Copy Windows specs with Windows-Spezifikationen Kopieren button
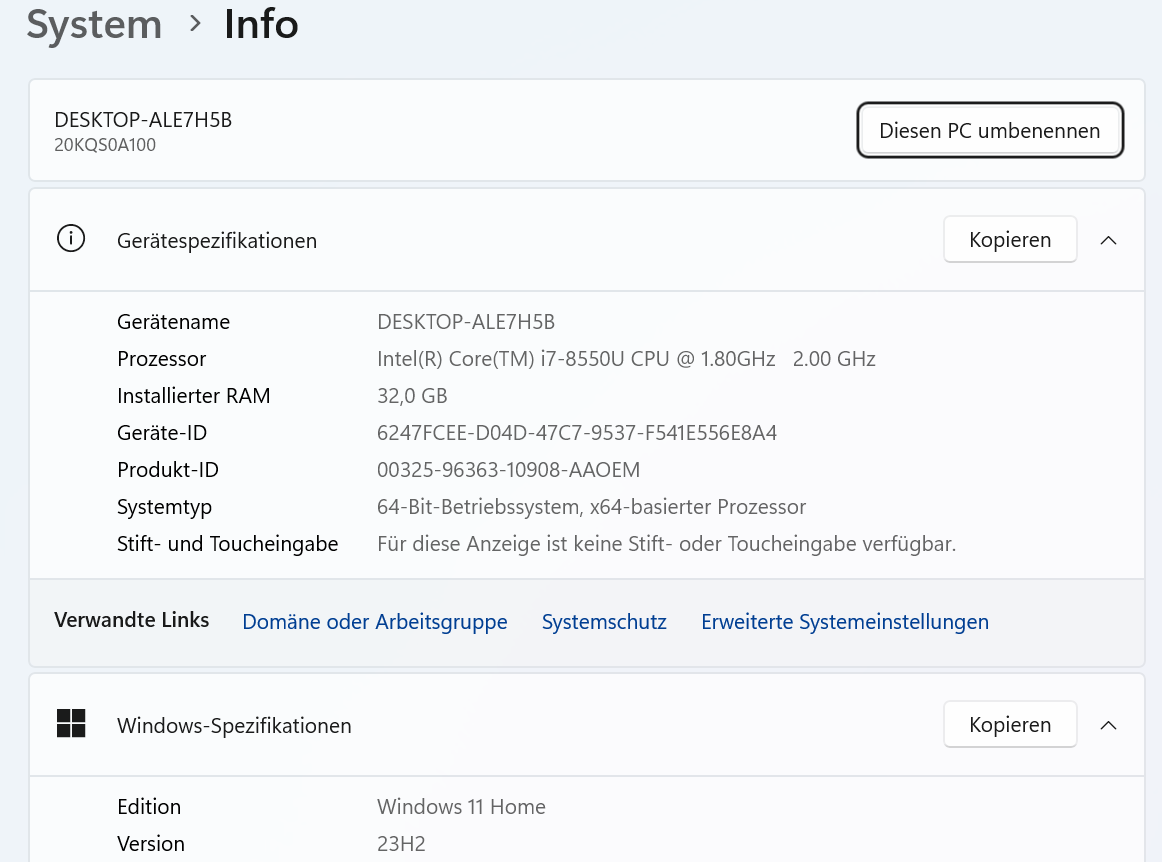This screenshot has width=1162, height=862. pyautogui.click(x=1010, y=724)
